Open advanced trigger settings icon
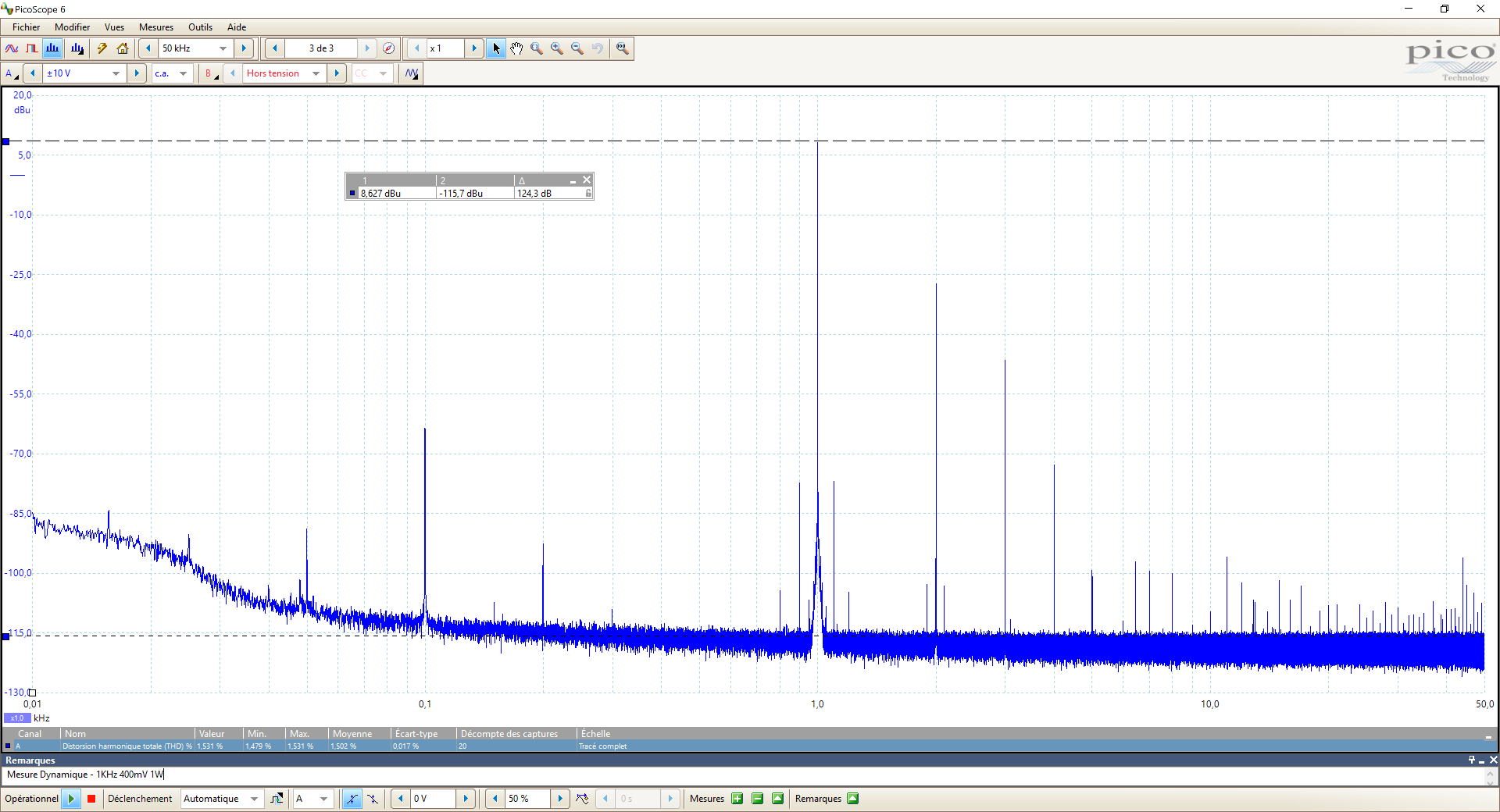The image size is (1500, 812). tap(277, 799)
